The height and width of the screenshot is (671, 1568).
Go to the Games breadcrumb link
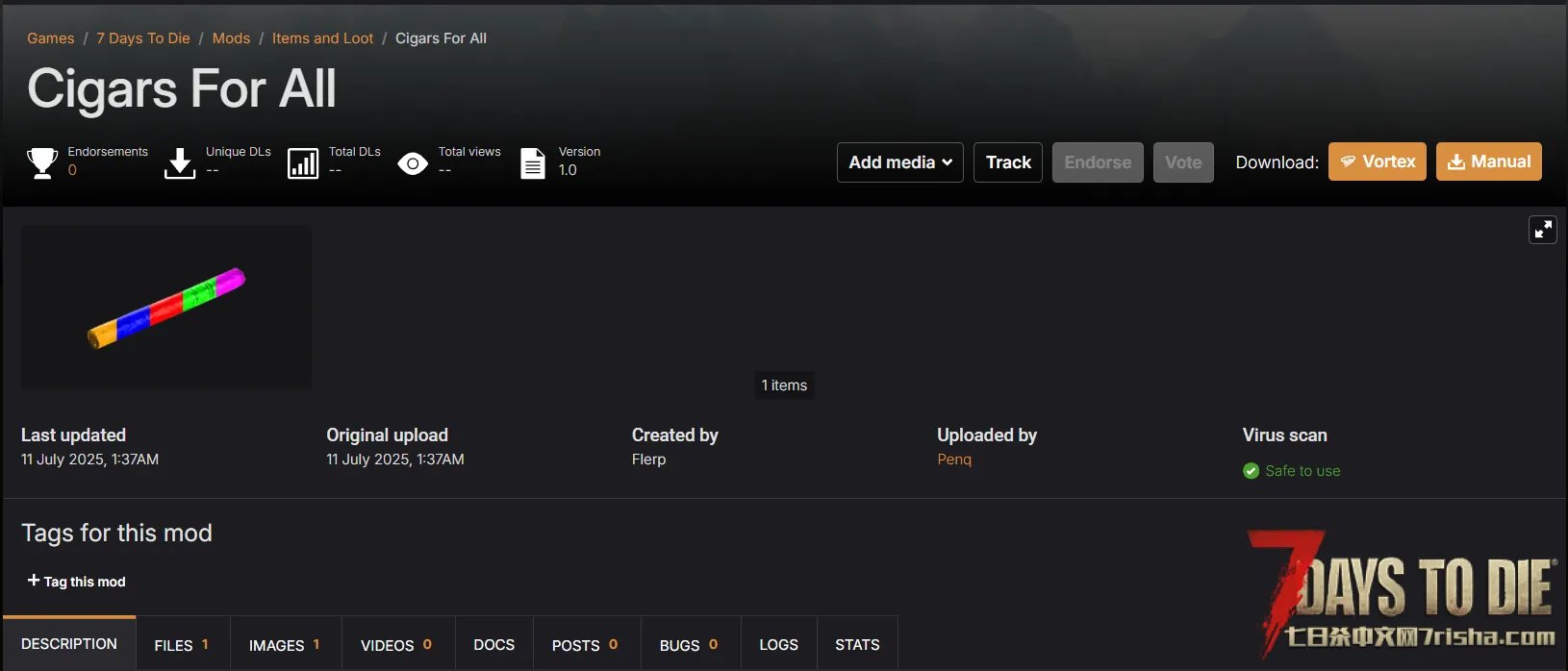point(51,38)
